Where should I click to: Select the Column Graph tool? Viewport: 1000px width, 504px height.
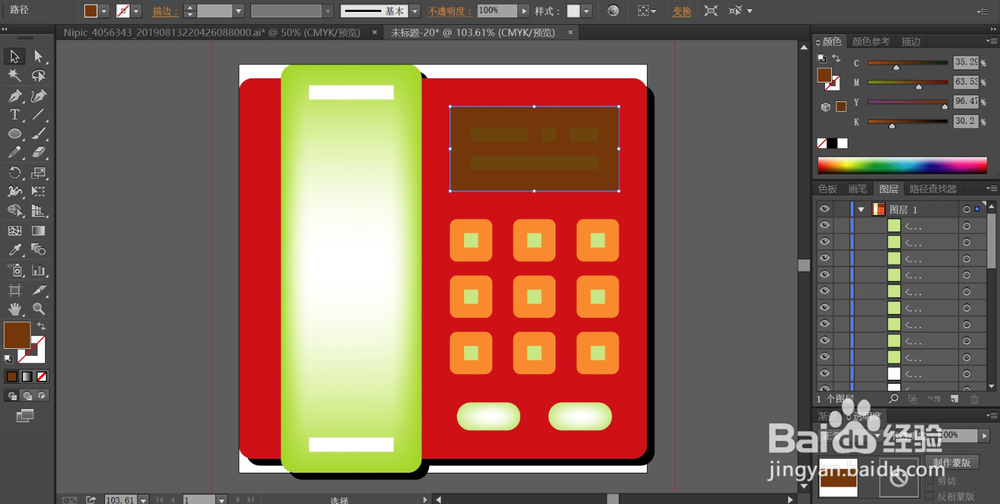tap(38, 269)
